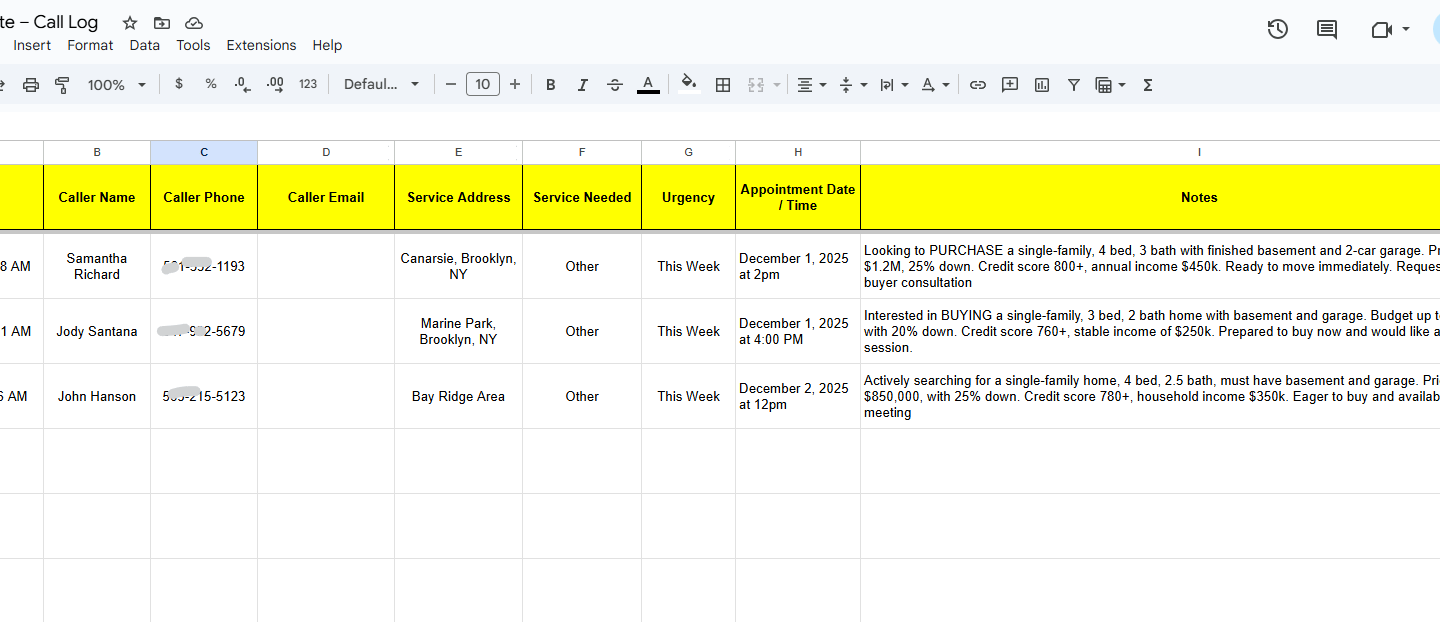This screenshot has height=622, width=1440.
Task: Select December 1, 2025 at 2pm cell
Action: pyautogui.click(x=798, y=266)
